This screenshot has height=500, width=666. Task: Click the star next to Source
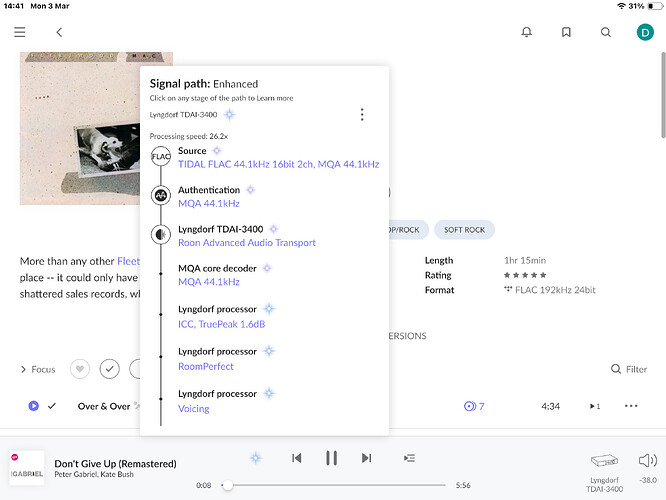click(217, 151)
